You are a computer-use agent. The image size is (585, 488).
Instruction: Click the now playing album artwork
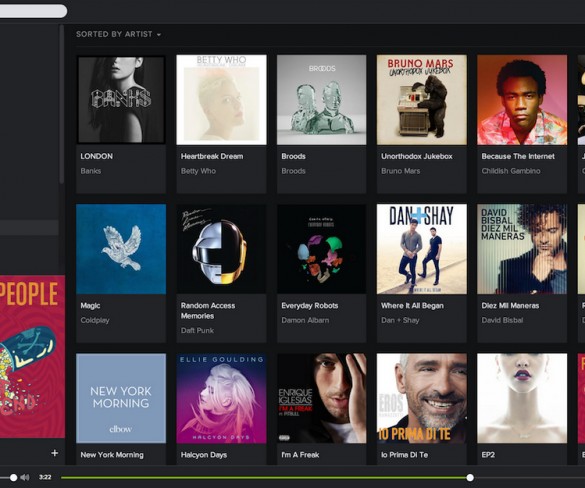pos(32,357)
